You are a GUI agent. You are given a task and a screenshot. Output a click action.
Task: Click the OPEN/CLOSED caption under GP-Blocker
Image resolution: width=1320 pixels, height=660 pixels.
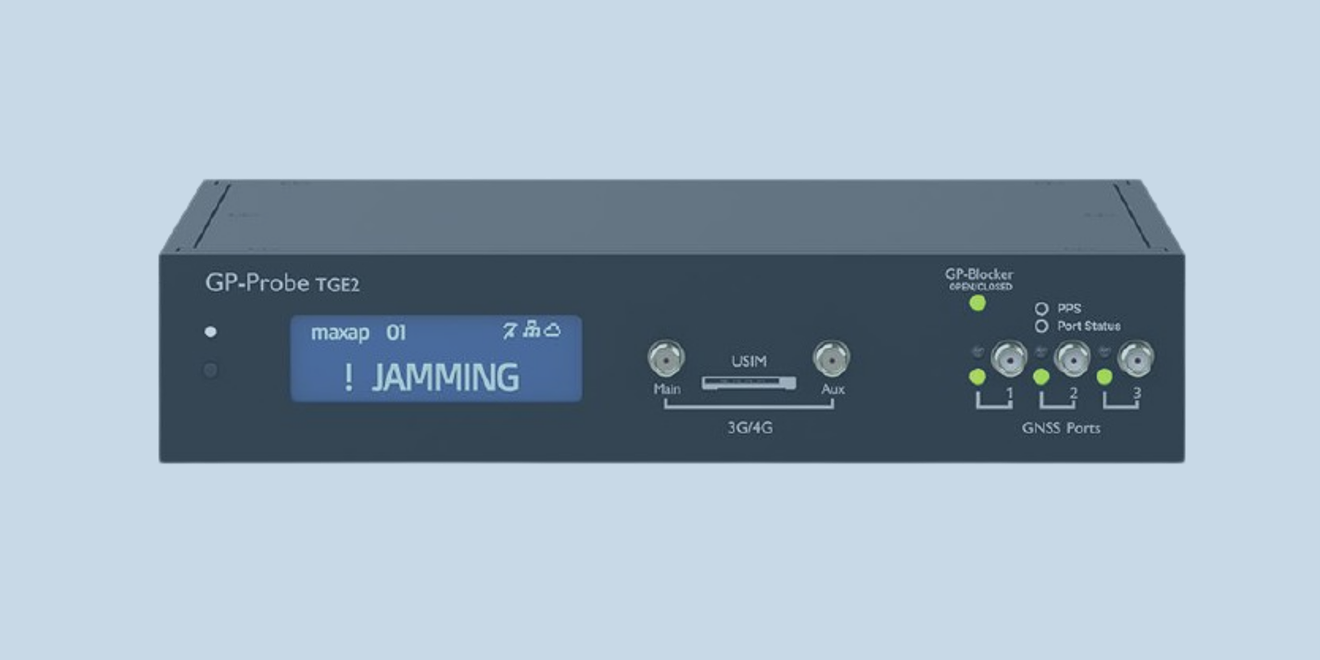click(x=980, y=287)
